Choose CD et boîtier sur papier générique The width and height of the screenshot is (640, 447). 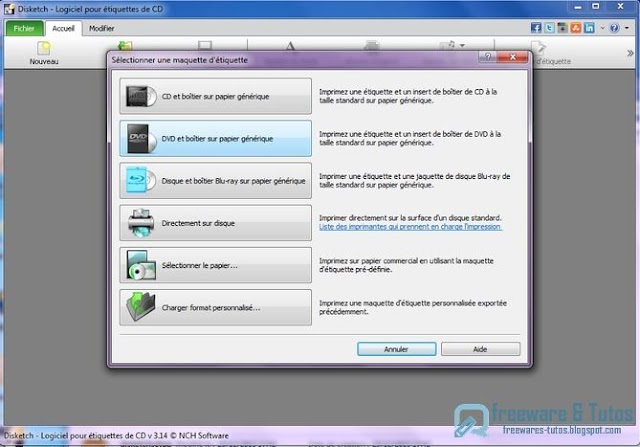click(x=216, y=96)
